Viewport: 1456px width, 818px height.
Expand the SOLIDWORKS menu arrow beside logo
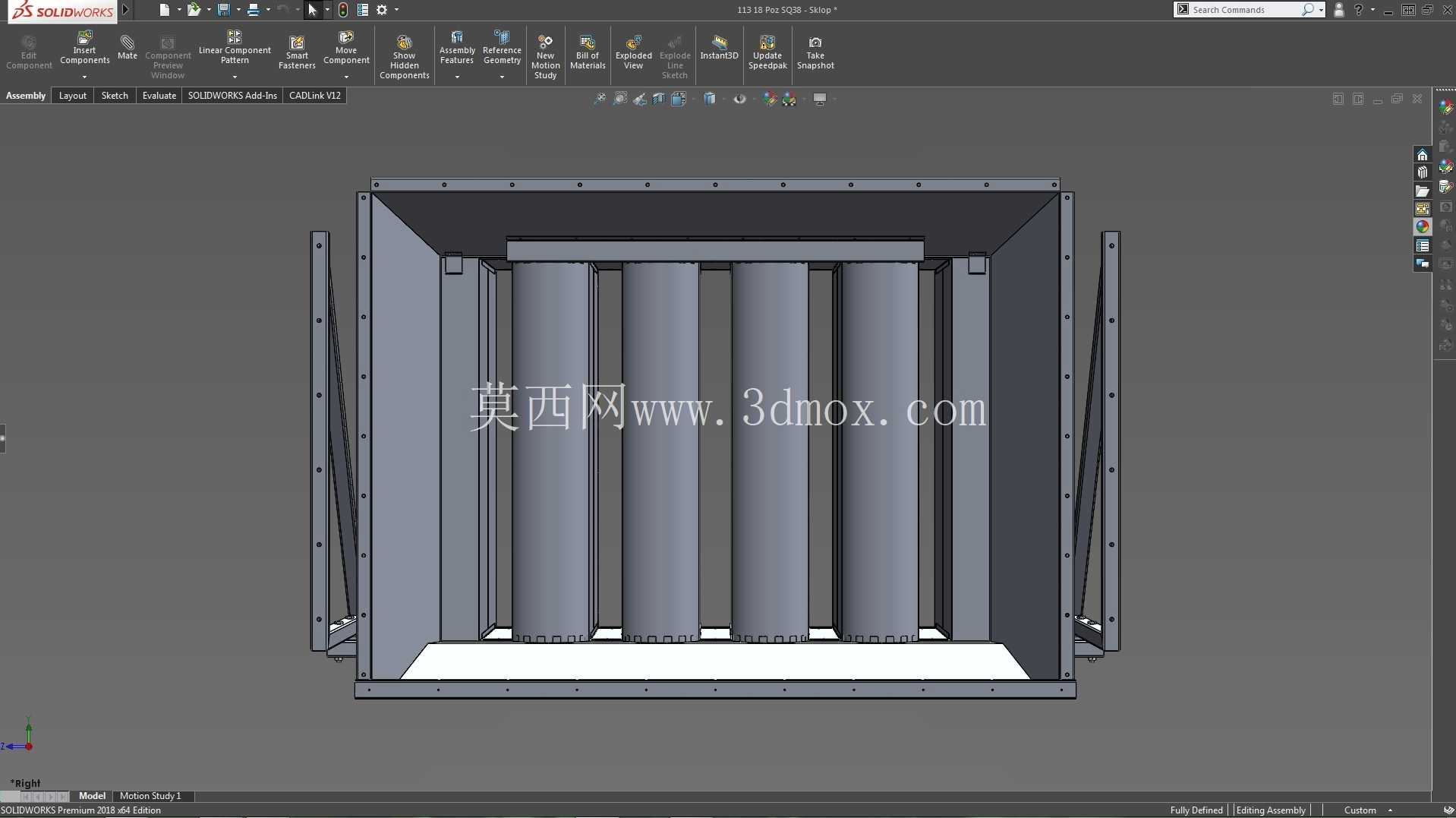[x=126, y=10]
